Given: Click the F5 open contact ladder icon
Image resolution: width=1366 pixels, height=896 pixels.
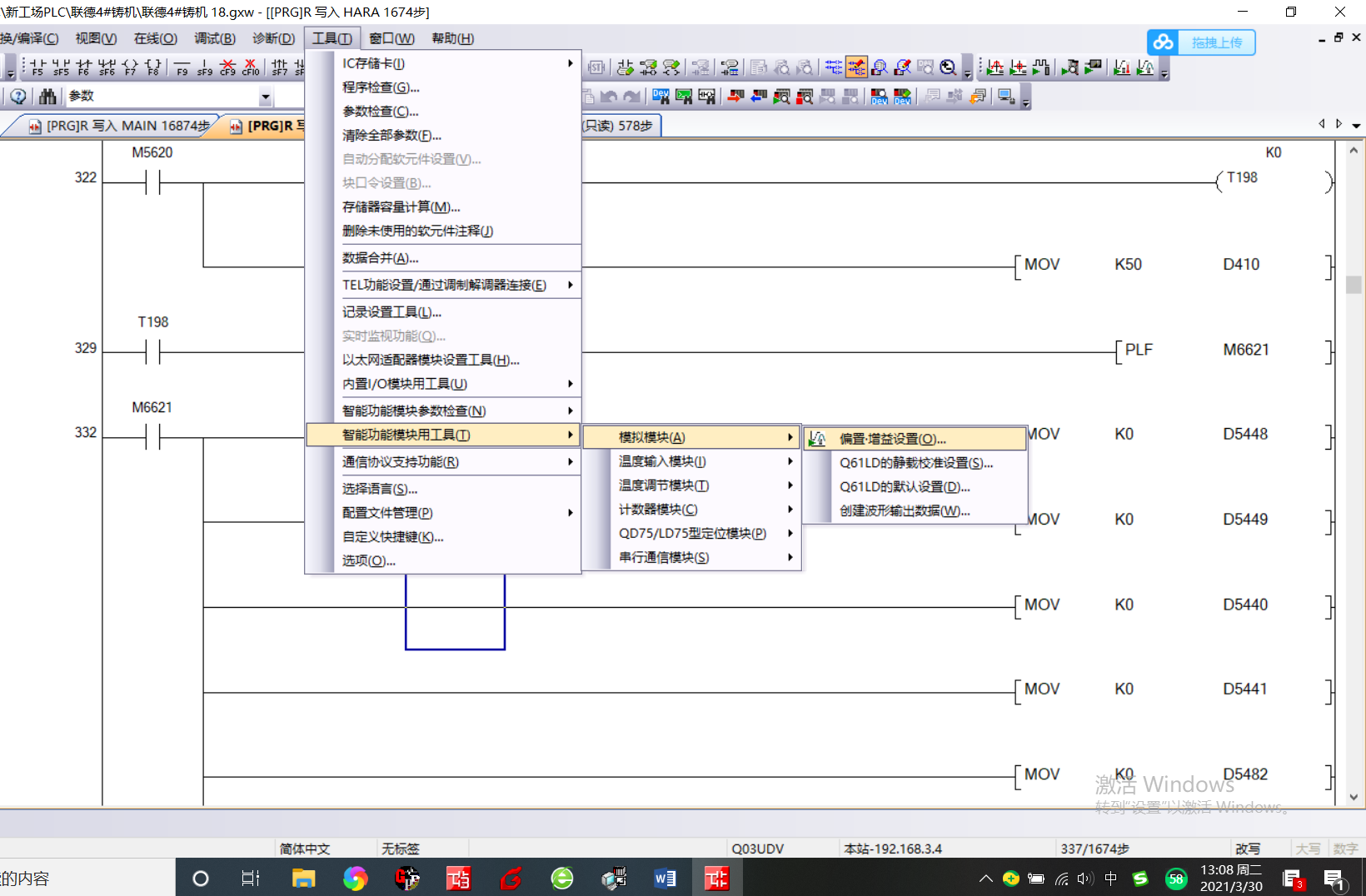Looking at the screenshot, I should pyautogui.click(x=37, y=67).
